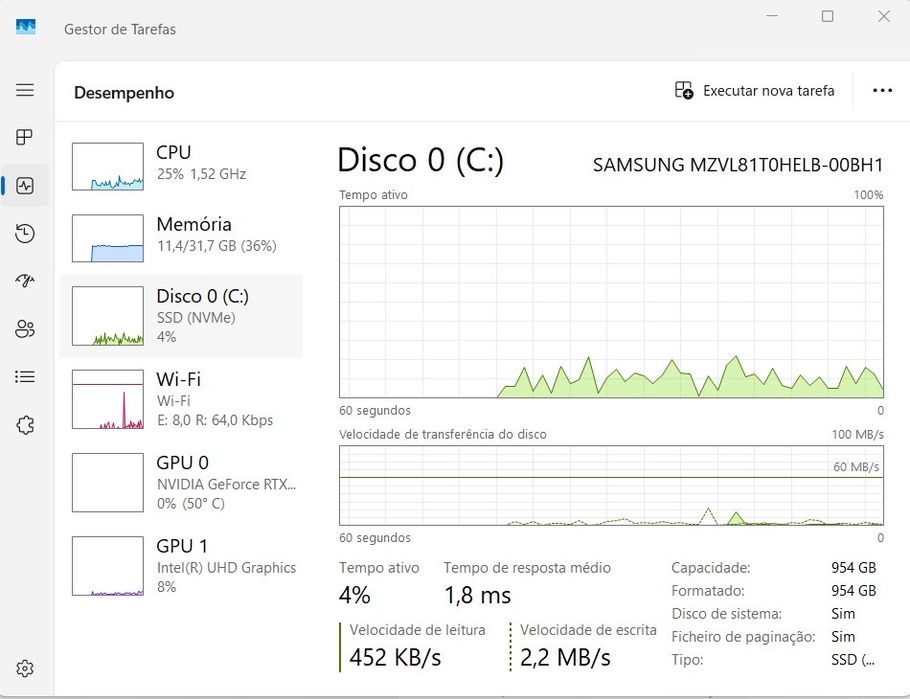910x699 pixels.
Task: Open Settings gear icon
Action: pos(25,668)
